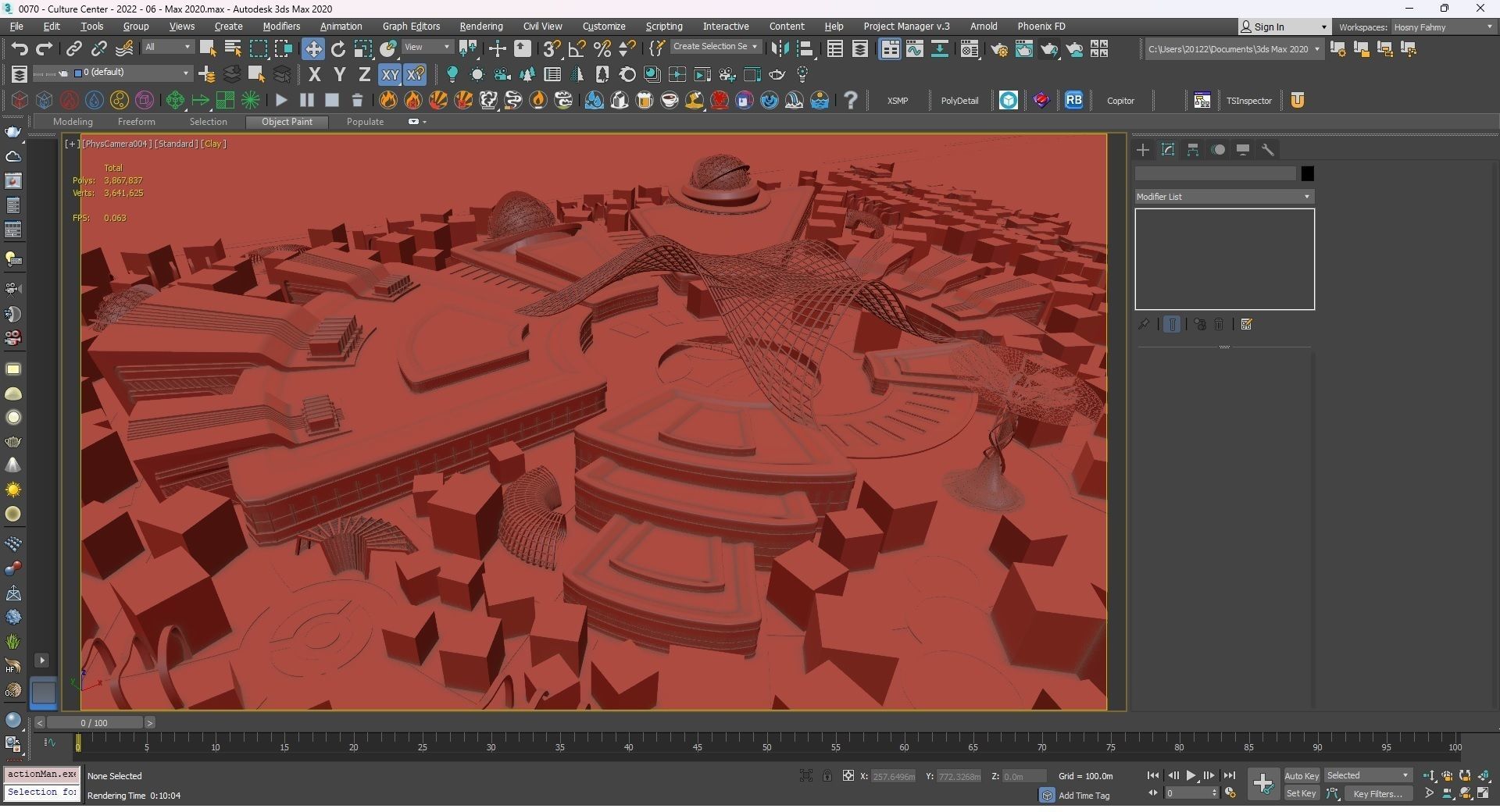This screenshot has height=812, width=1500.
Task: Click the Key Filters button
Action: point(1377,793)
